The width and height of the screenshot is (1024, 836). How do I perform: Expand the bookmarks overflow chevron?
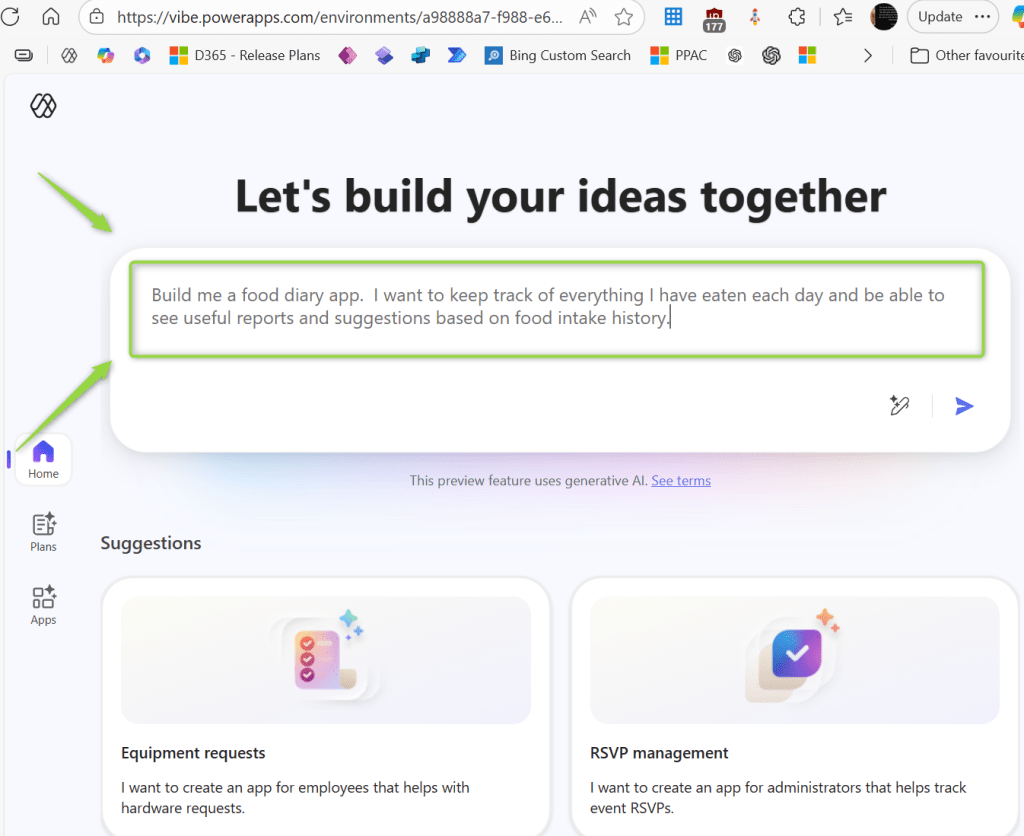click(x=867, y=56)
